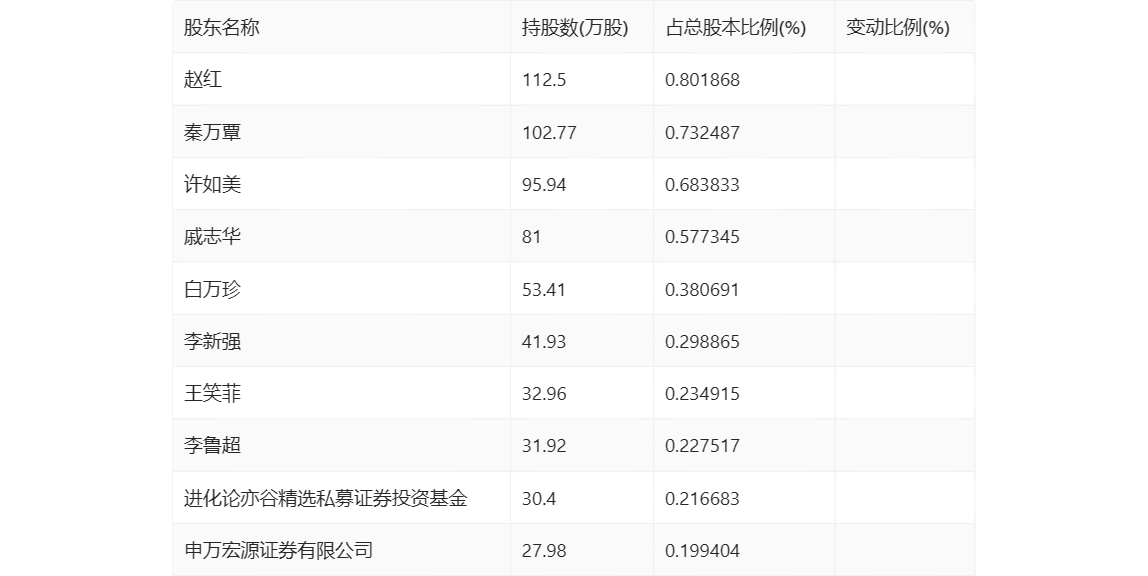This screenshot has width=1148, height=576.
Task: Click percentage value 0.227517
Action: [x=702, y=446]
